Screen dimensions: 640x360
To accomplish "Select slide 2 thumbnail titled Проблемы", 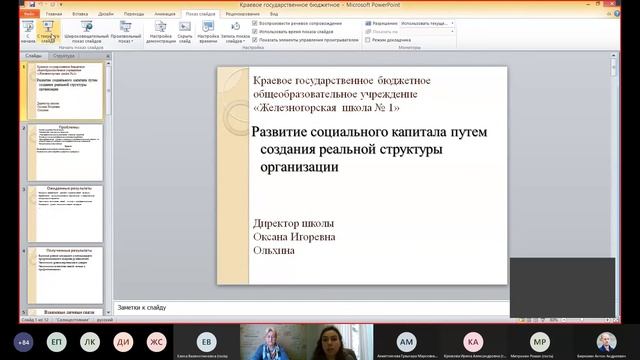I will 65,152.
